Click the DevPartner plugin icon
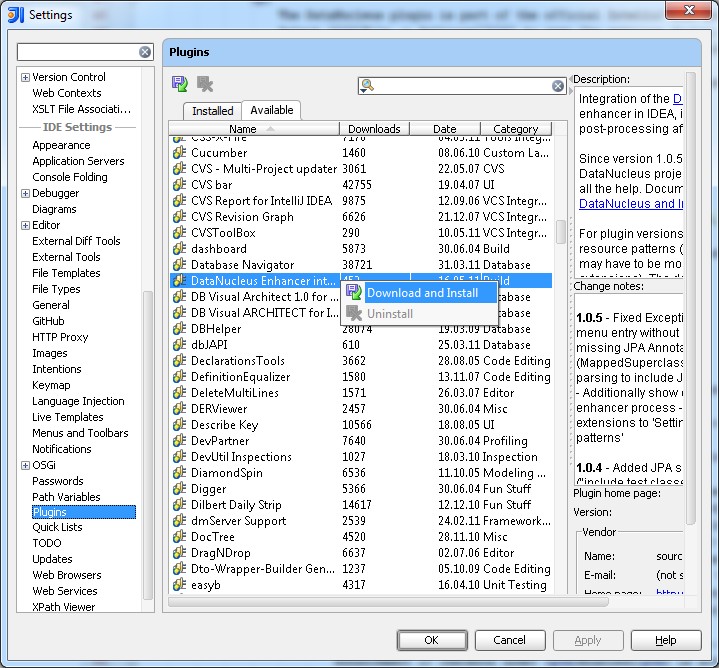 tap(179, 441)
